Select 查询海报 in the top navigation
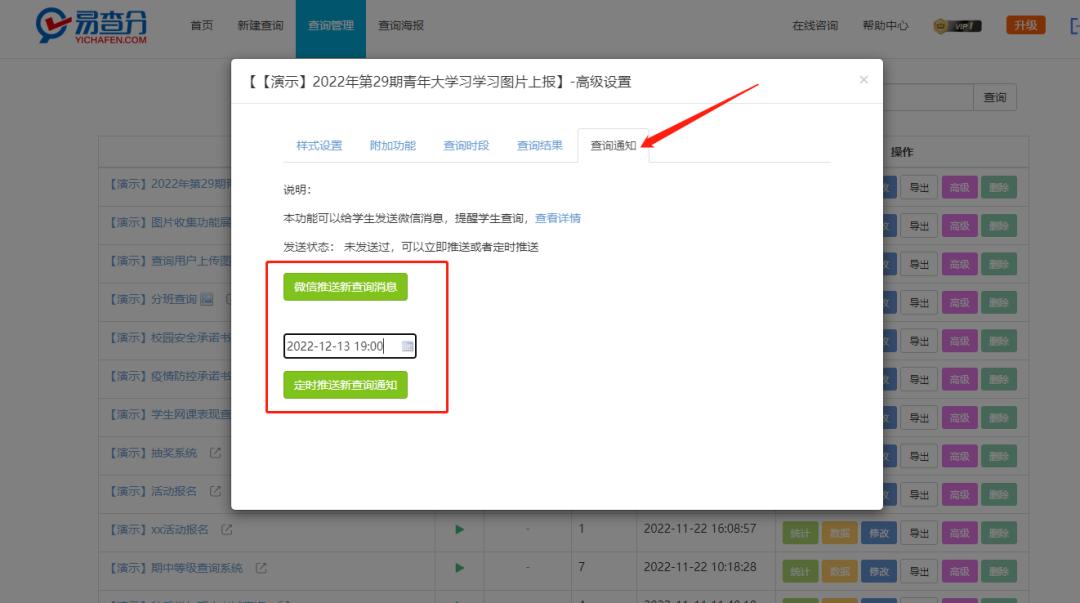The width and height of the screenshot is (1080, 603). pos(403,25)
